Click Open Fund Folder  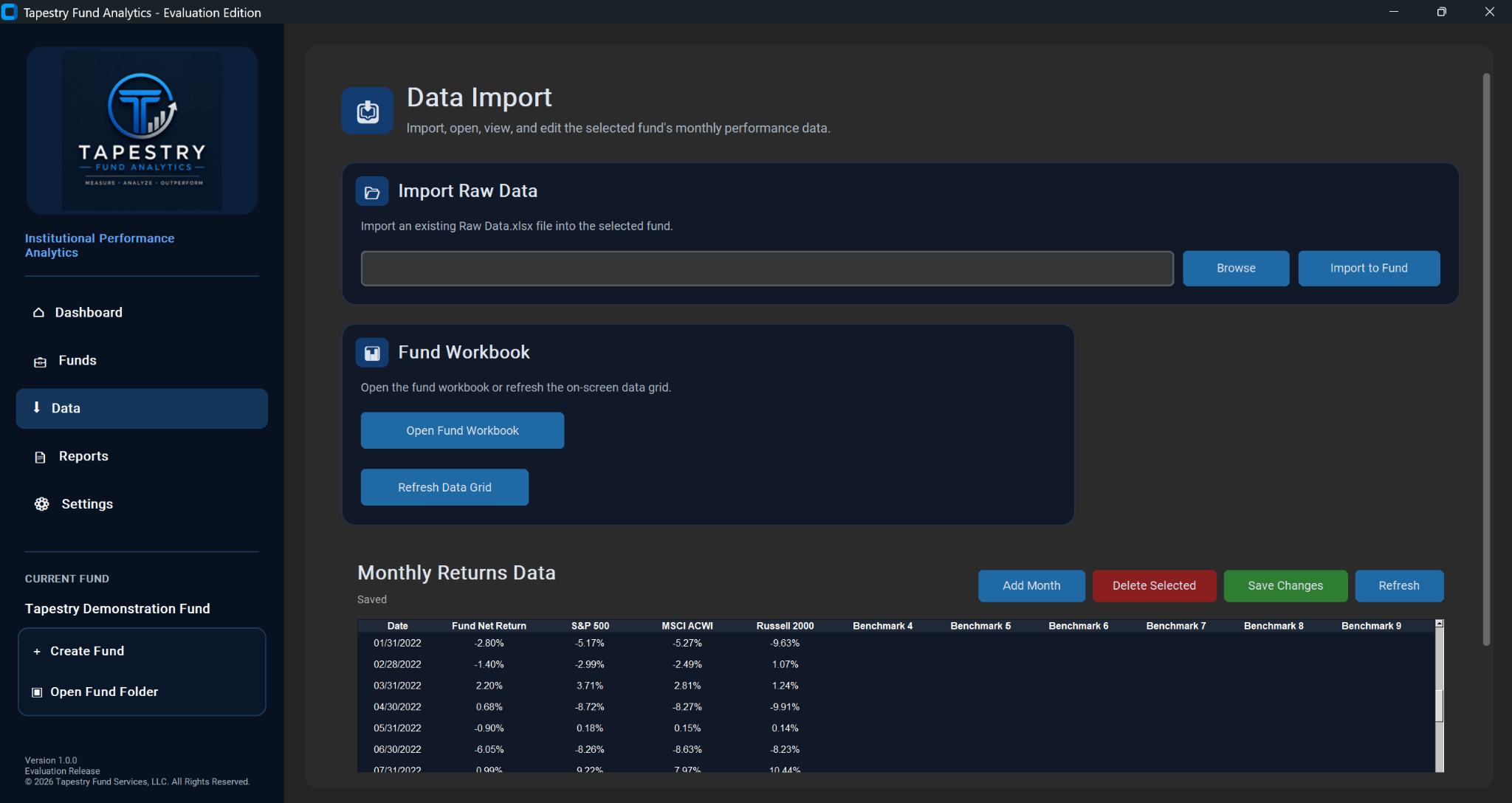[x=142, y=692]
